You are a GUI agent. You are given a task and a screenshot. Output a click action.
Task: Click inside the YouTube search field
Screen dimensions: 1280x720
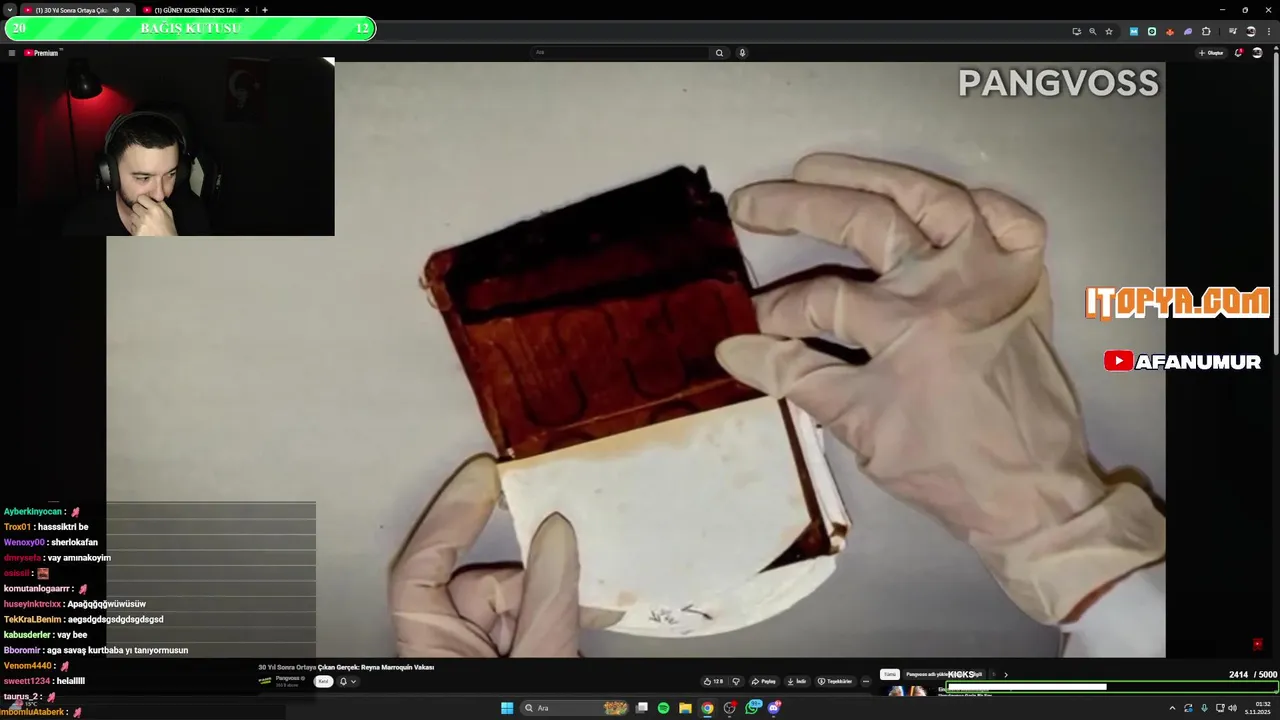coord(620,53)
